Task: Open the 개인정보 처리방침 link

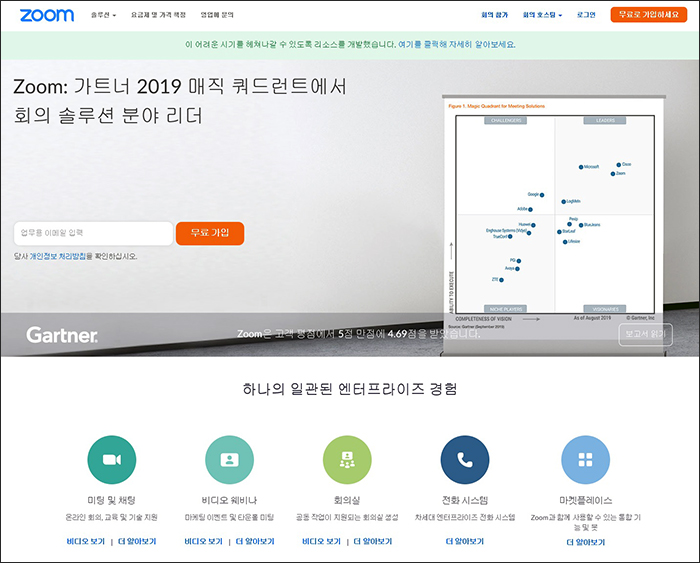Action: pos(58,256)
